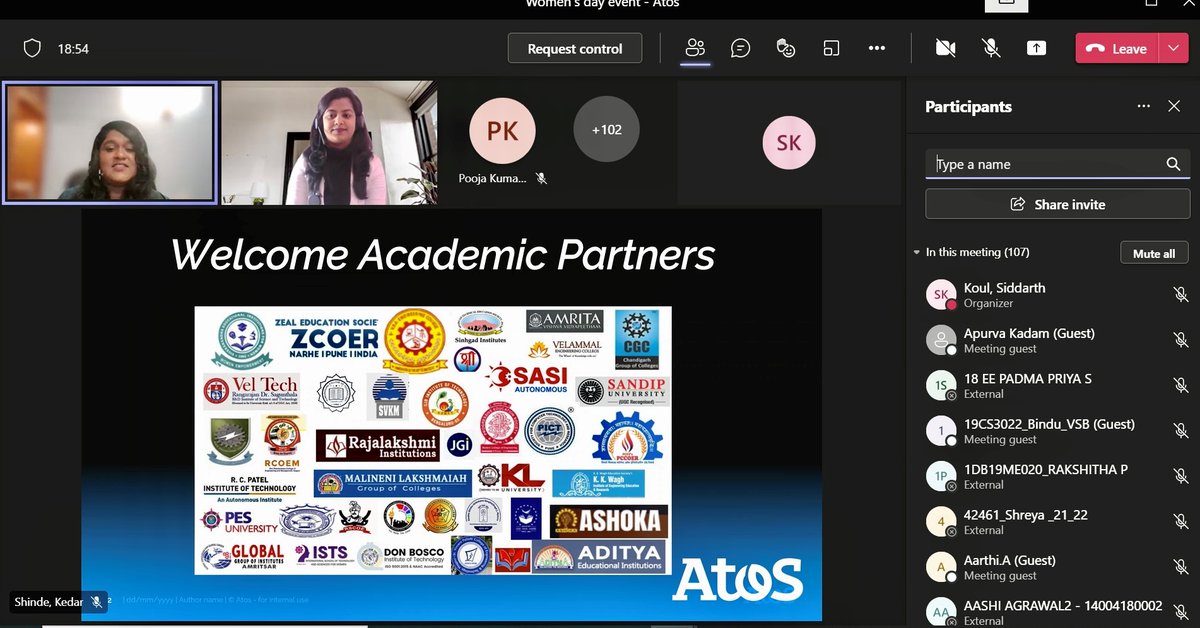This screenshot has width=1200, height=628.
Task: Click the shield security icon
Action: coord(32,48)
